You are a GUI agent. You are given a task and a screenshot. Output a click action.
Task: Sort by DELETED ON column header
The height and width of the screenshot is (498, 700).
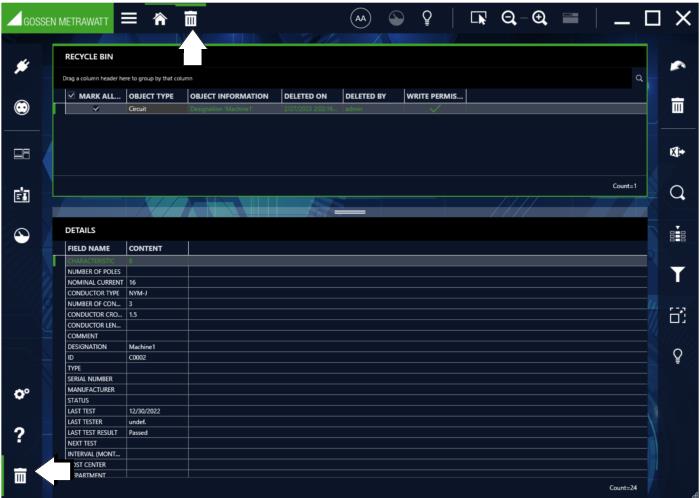point(312,96)
